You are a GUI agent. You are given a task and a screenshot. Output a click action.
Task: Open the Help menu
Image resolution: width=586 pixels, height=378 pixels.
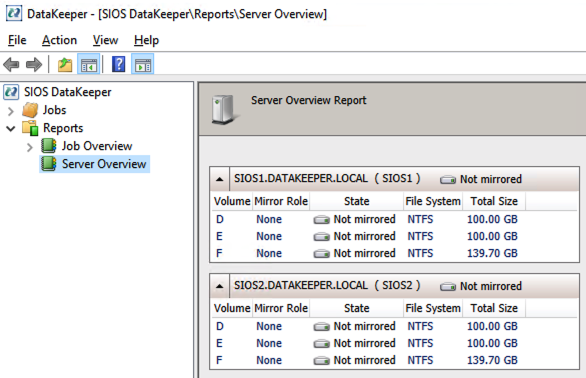[x=146, y=40]
